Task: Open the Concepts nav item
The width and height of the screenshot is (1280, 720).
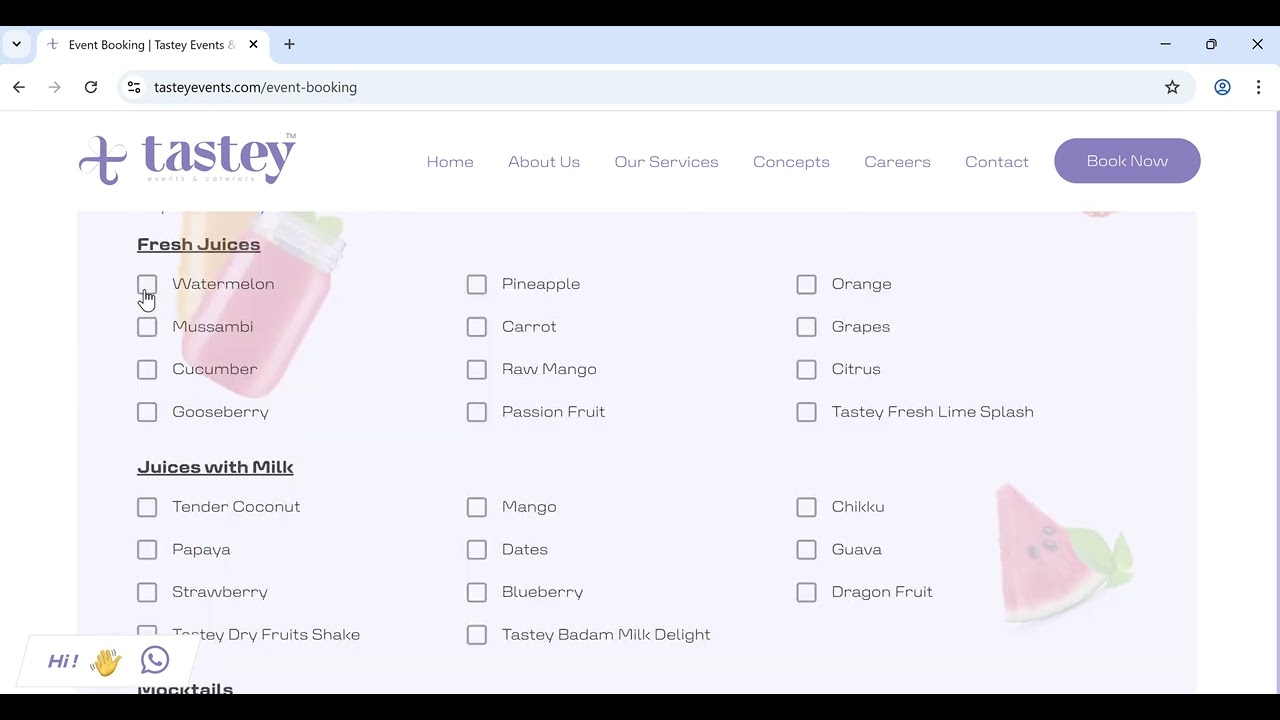Action: [x=791, y=162]
